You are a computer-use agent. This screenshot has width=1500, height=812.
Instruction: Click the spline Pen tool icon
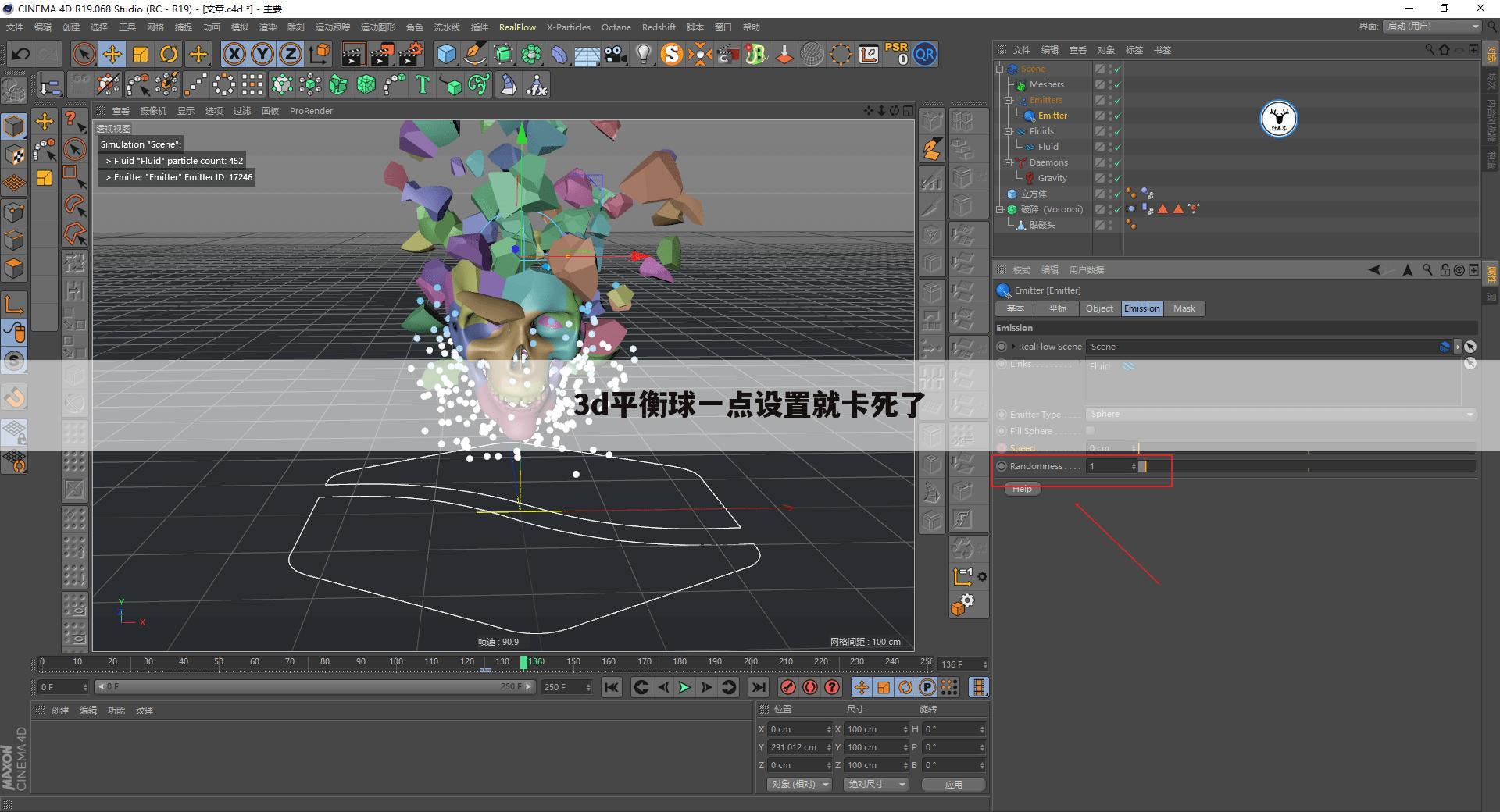(474, 54)
